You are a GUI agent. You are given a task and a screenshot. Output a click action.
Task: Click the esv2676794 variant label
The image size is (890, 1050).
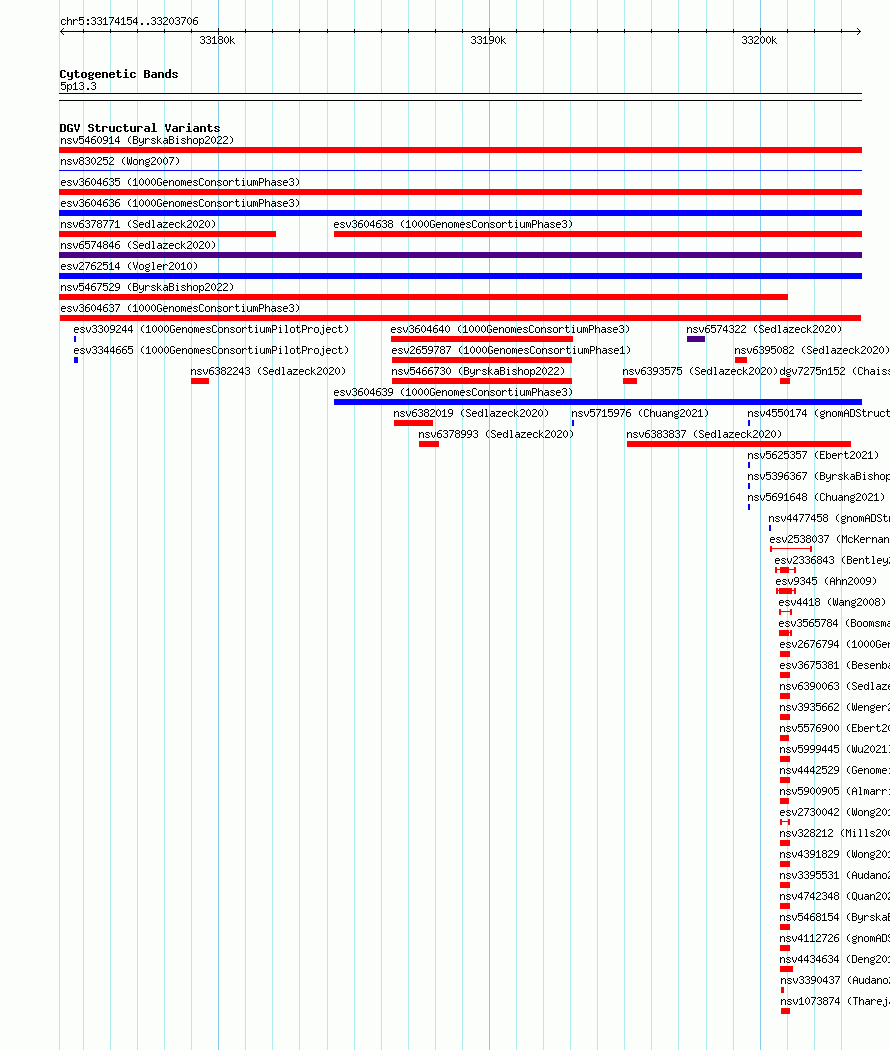point(834,644)
